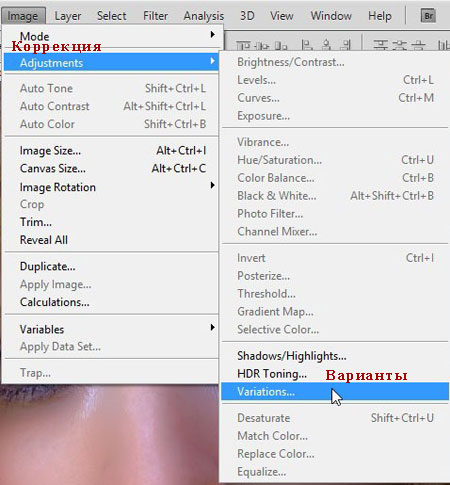Choose the Reveal All command
The image size is (450, 485).
pos(111,240)
